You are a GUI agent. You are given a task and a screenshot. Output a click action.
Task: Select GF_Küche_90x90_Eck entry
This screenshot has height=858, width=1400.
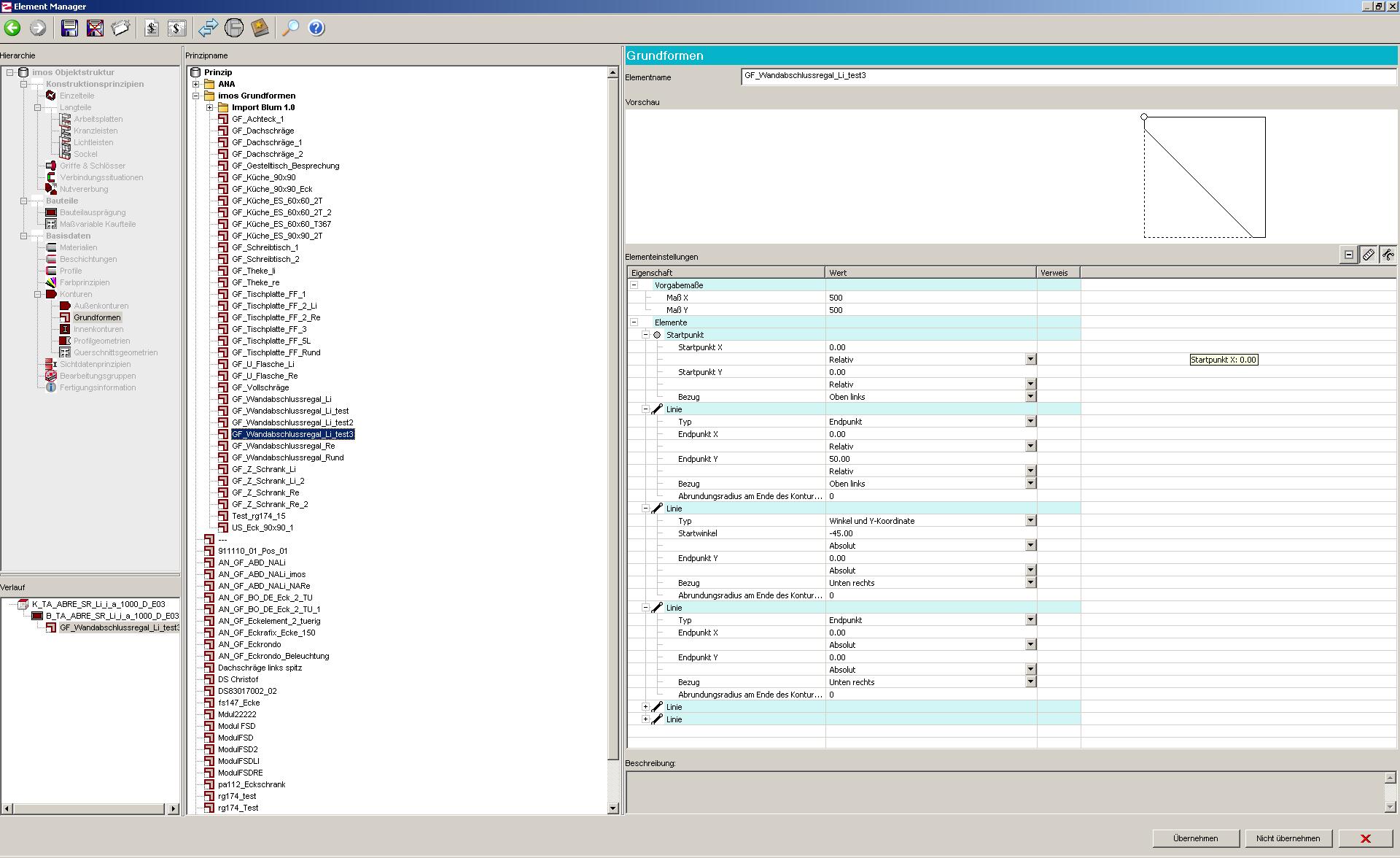tap(272, 189)
